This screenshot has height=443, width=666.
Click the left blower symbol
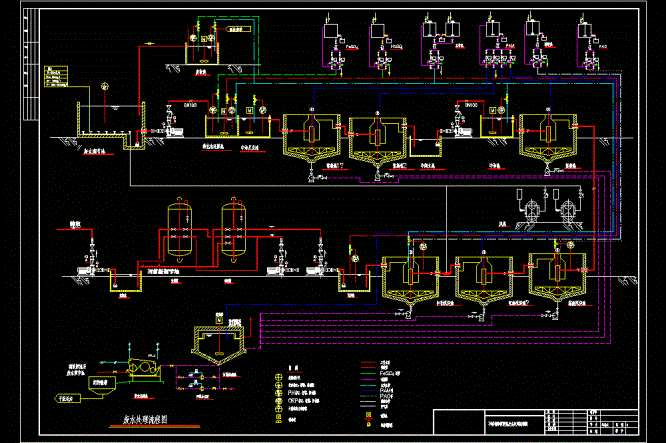(532, 209)
